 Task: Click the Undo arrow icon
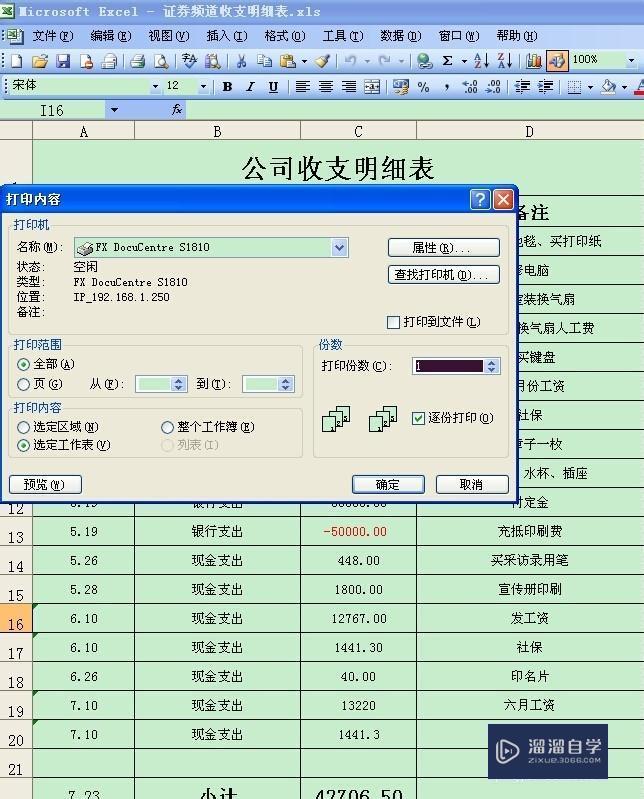351,62
